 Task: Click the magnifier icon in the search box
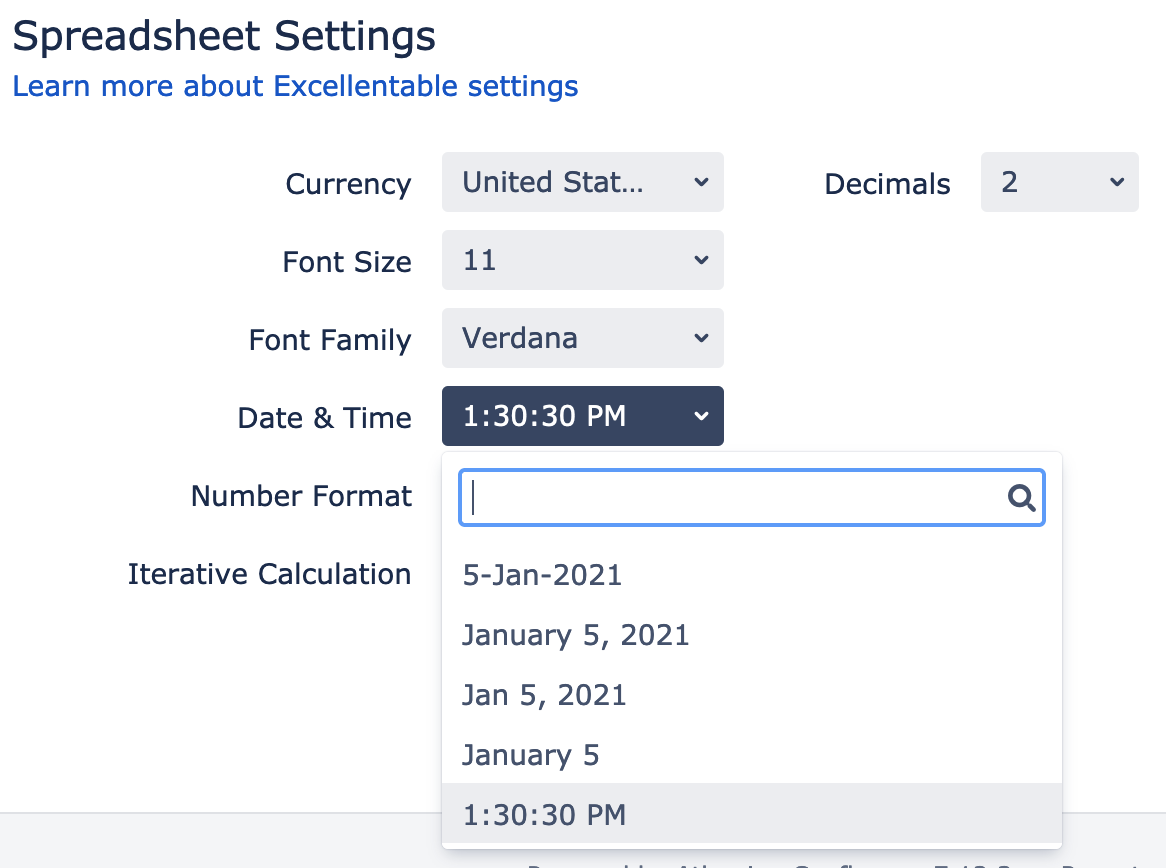click(1021, 498)
